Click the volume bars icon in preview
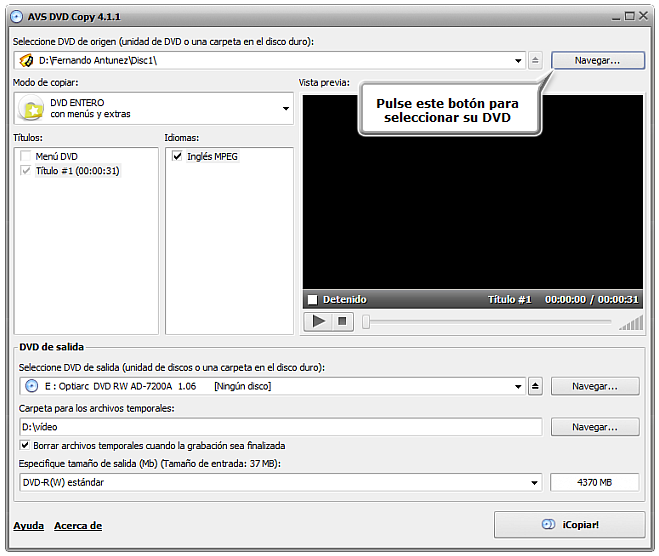Viewport: 659px width, 556px height. 631,323
